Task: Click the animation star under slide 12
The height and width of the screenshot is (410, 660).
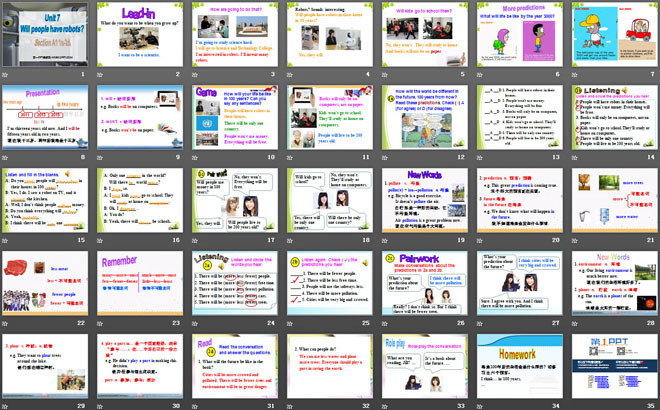Action: pos(385,158)
